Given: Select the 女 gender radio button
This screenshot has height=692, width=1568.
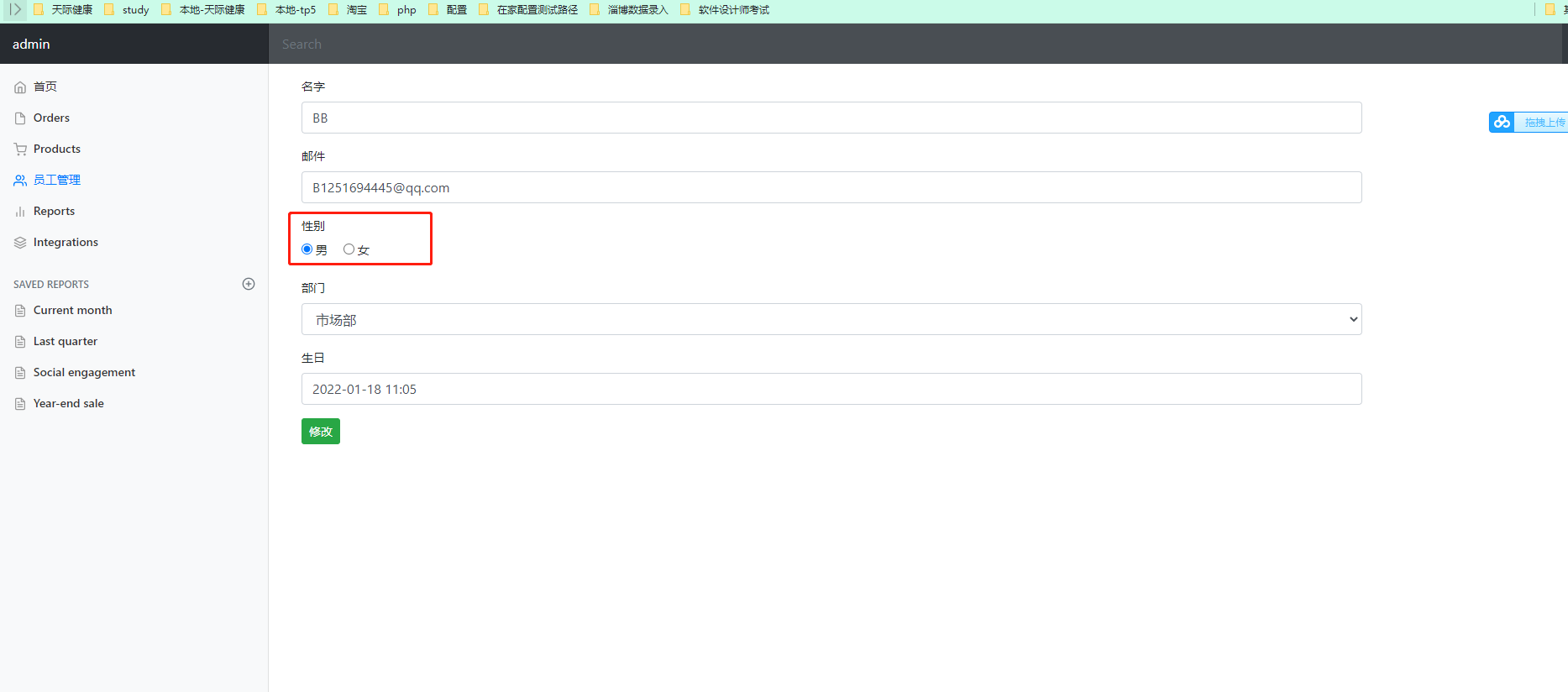Looking at the screenshot, I should click(x=349, y=249).
